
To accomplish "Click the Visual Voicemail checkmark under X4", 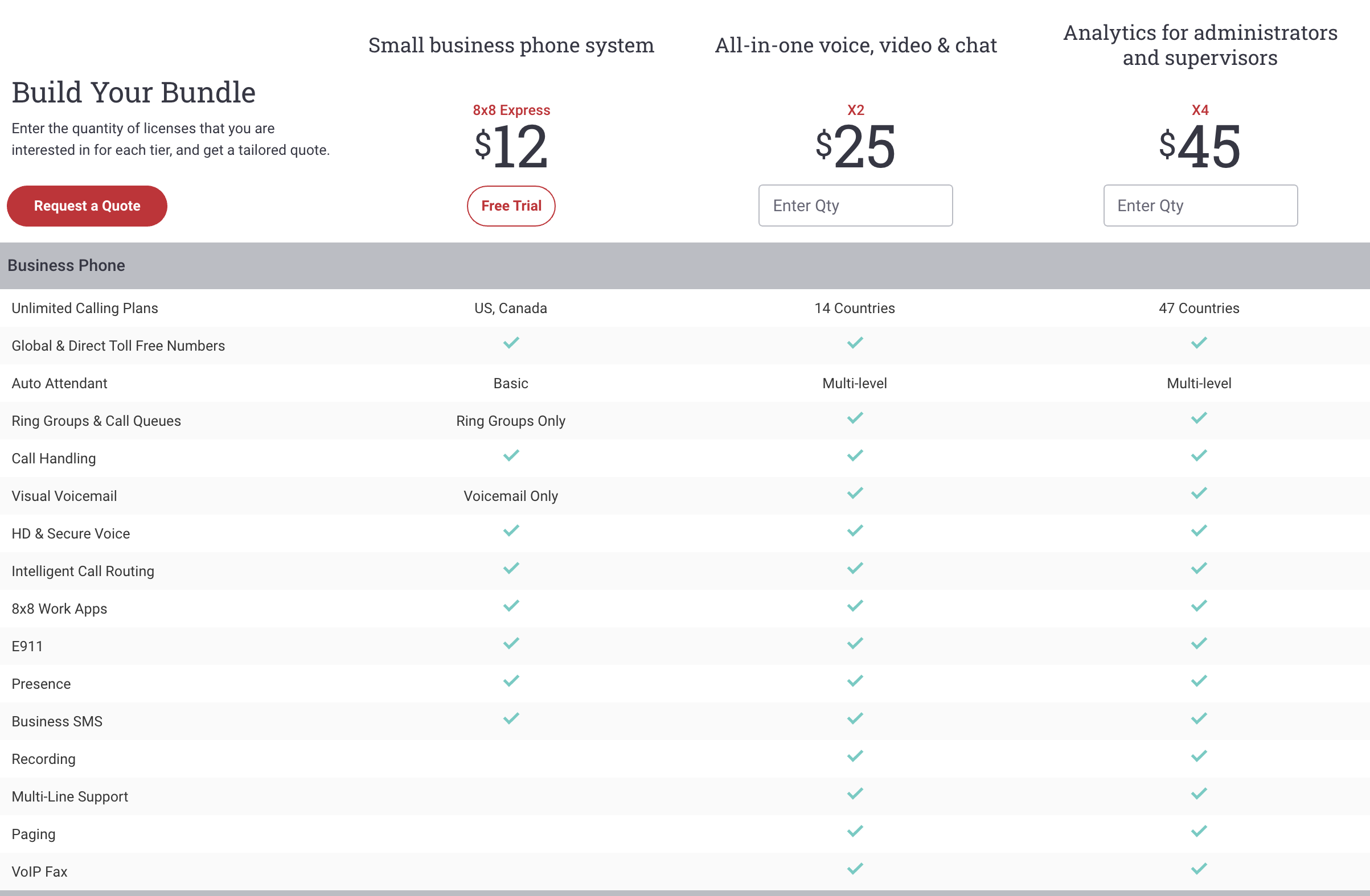I will [1199, 493].
